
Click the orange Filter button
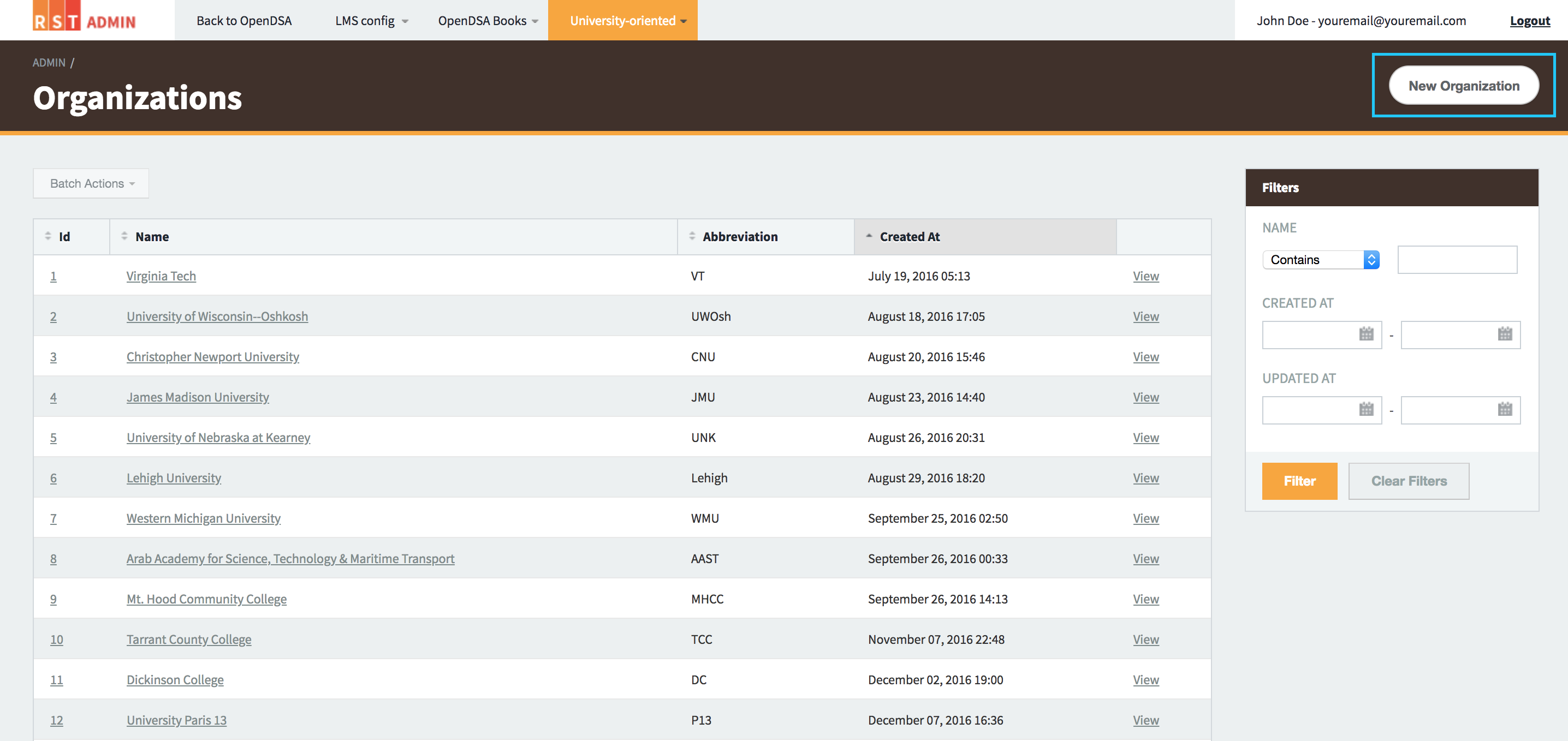[1299, 481]
